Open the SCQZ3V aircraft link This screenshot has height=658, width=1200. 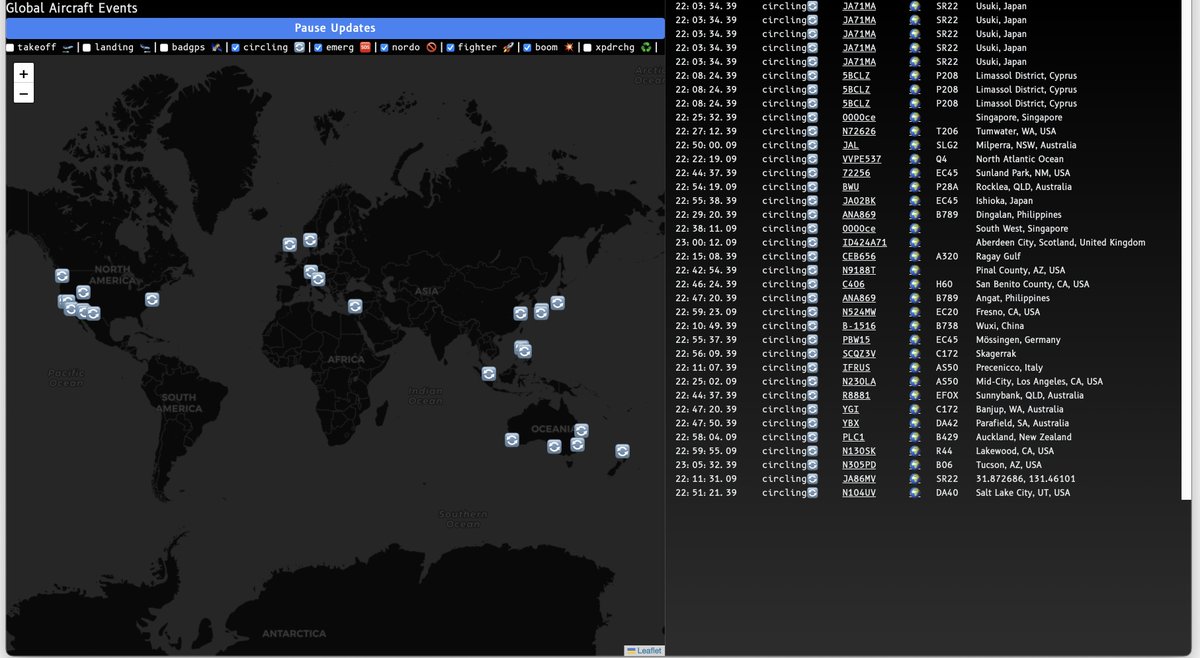coord(859,354)
